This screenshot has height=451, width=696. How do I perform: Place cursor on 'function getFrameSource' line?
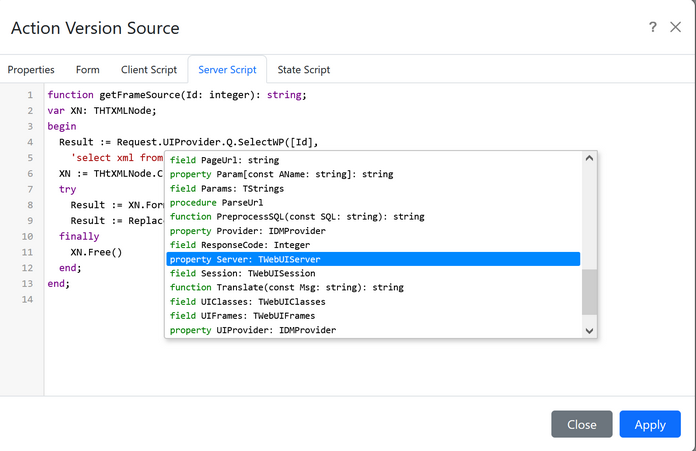coord(177,95)
